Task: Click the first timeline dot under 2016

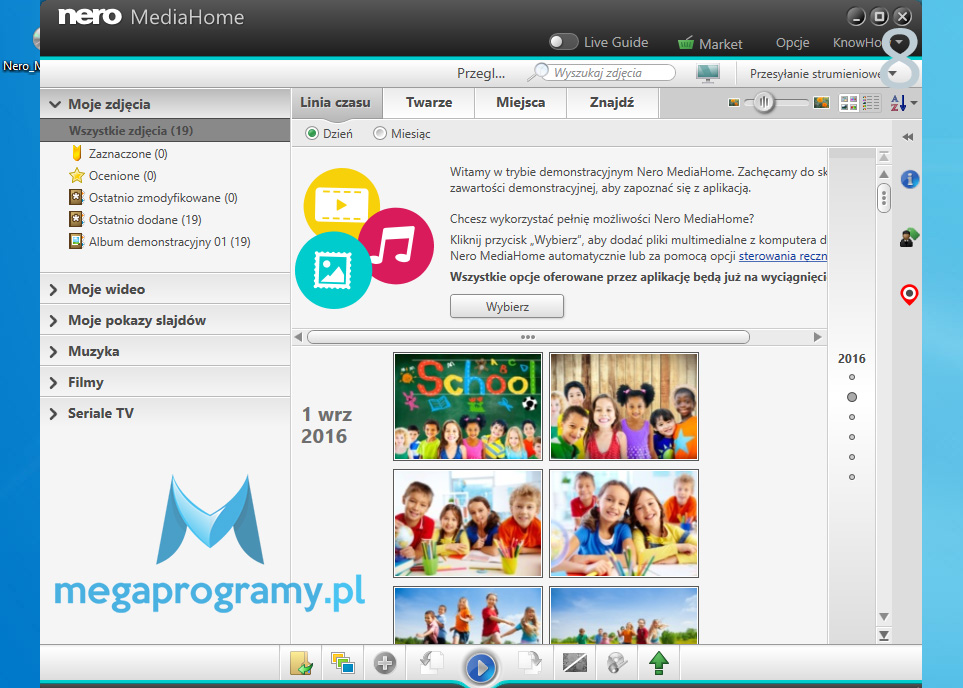Action: click(851, 377)
